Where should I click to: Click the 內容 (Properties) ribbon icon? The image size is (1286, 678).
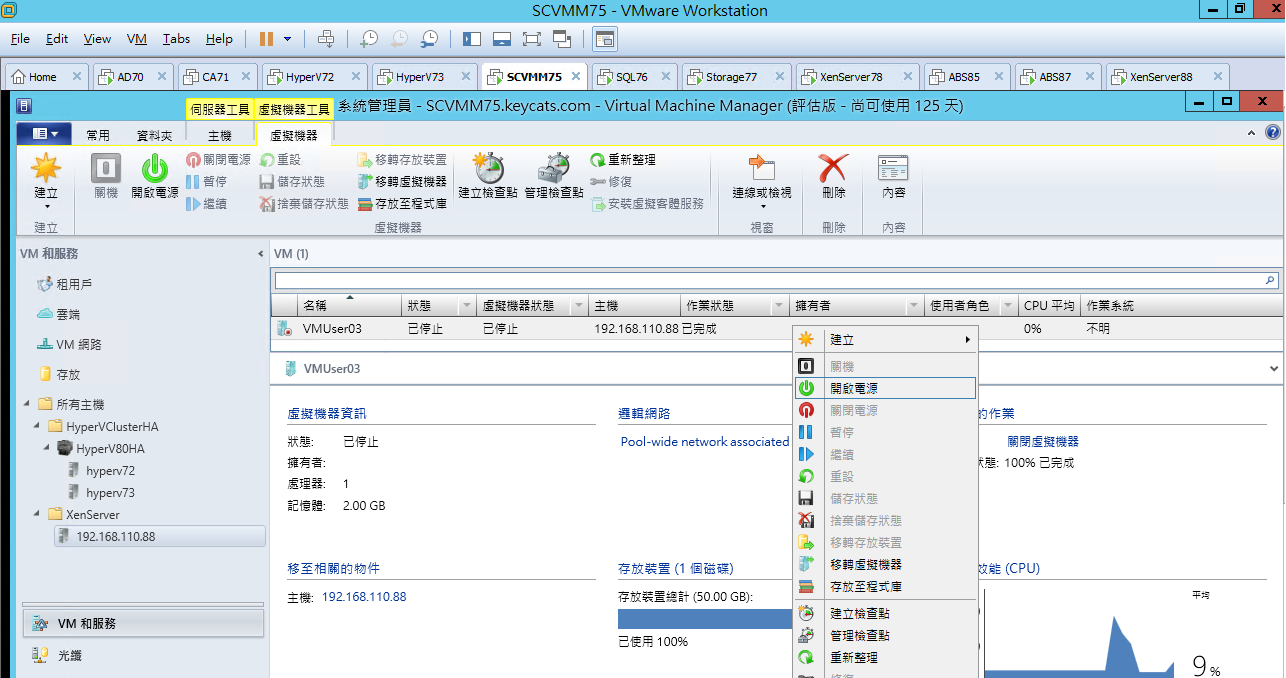[x=893, y=168]
